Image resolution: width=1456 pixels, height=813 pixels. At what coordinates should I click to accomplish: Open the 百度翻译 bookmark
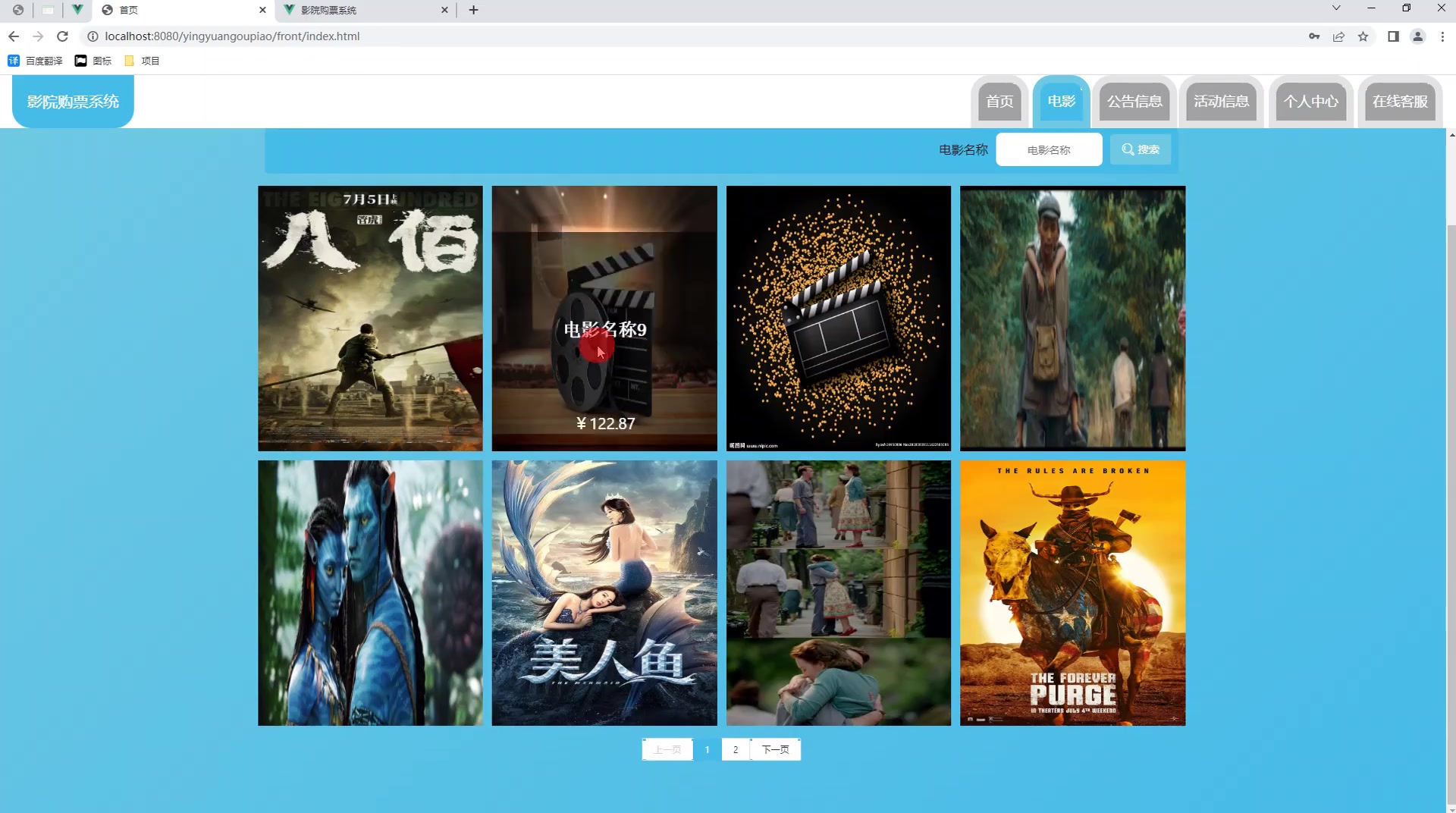point(35,61)
